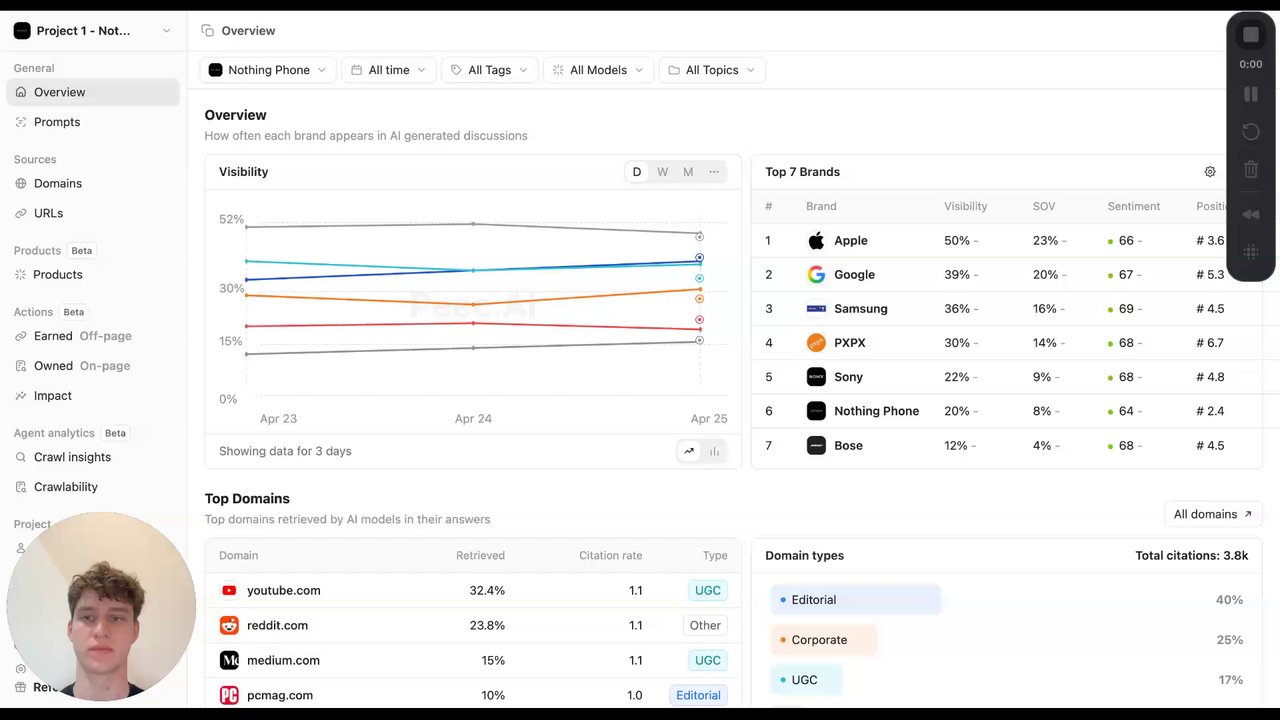Click Total citations 3.8k label
The height and width of the screenshot is (720, 1280).
coord(1192,556)
